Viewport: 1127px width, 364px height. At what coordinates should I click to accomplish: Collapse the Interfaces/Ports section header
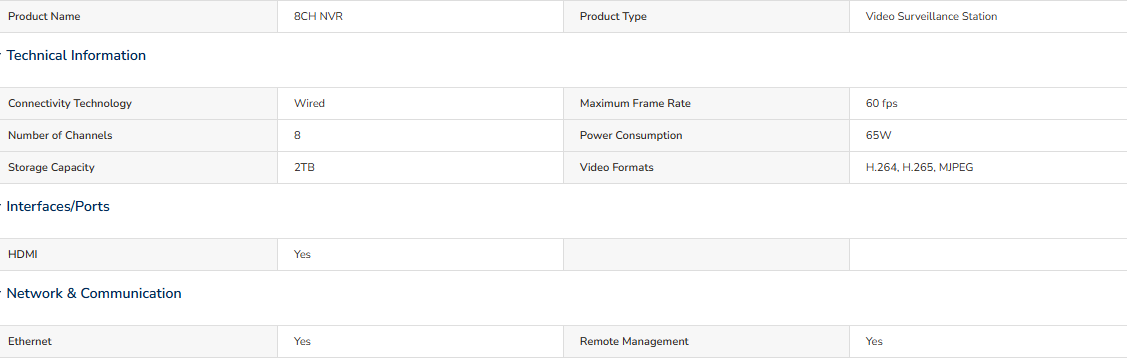point(58,206)
